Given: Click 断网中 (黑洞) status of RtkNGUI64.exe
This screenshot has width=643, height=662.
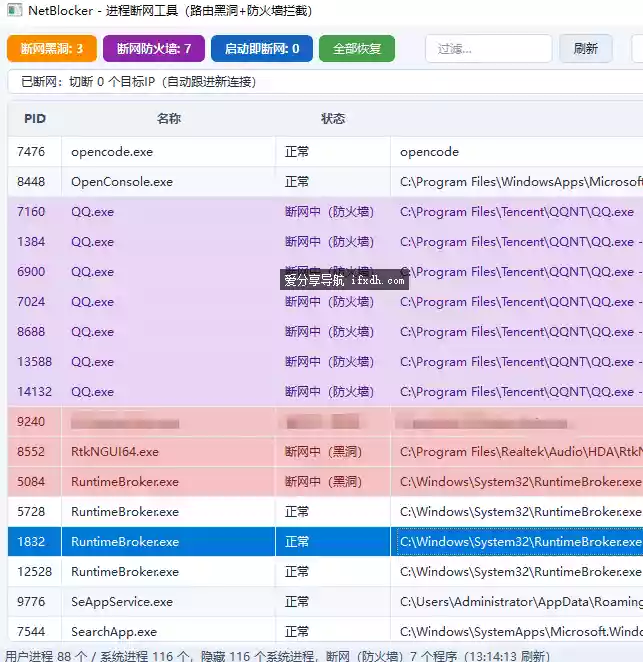Looking at the screenshot, I should click(x=323, y=451).
